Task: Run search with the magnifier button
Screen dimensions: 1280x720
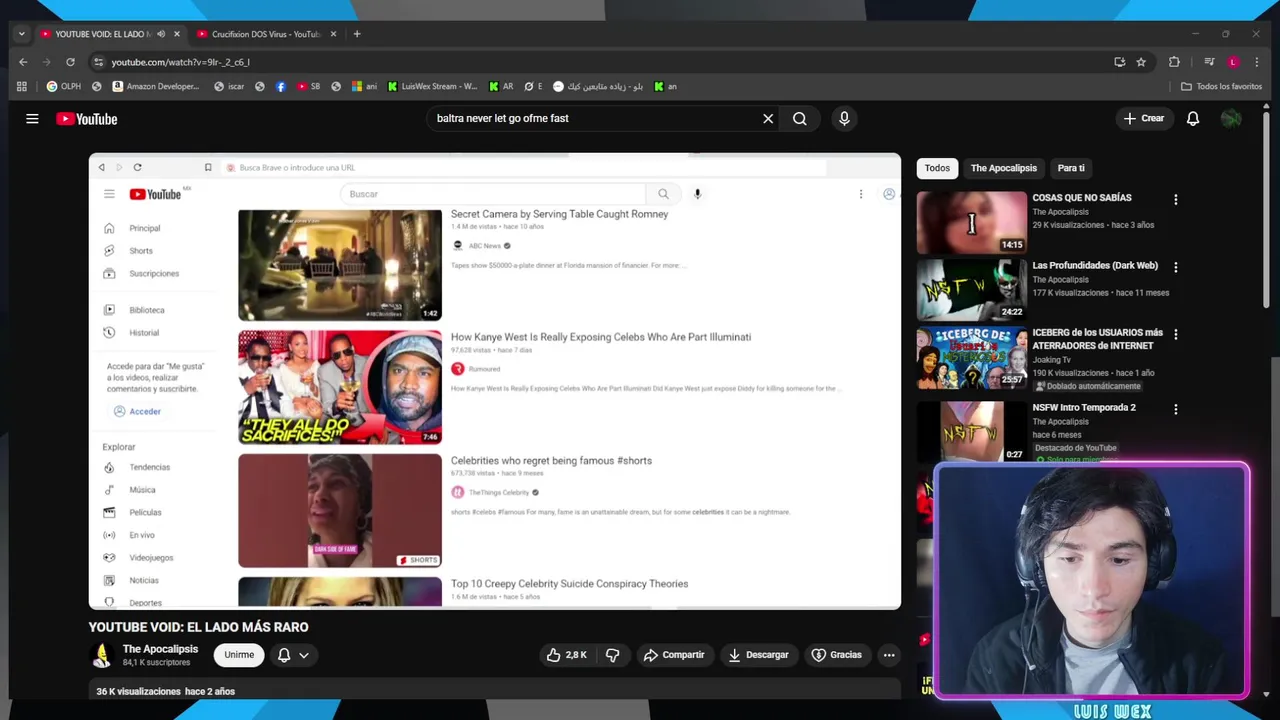Action: coord(800,119)
